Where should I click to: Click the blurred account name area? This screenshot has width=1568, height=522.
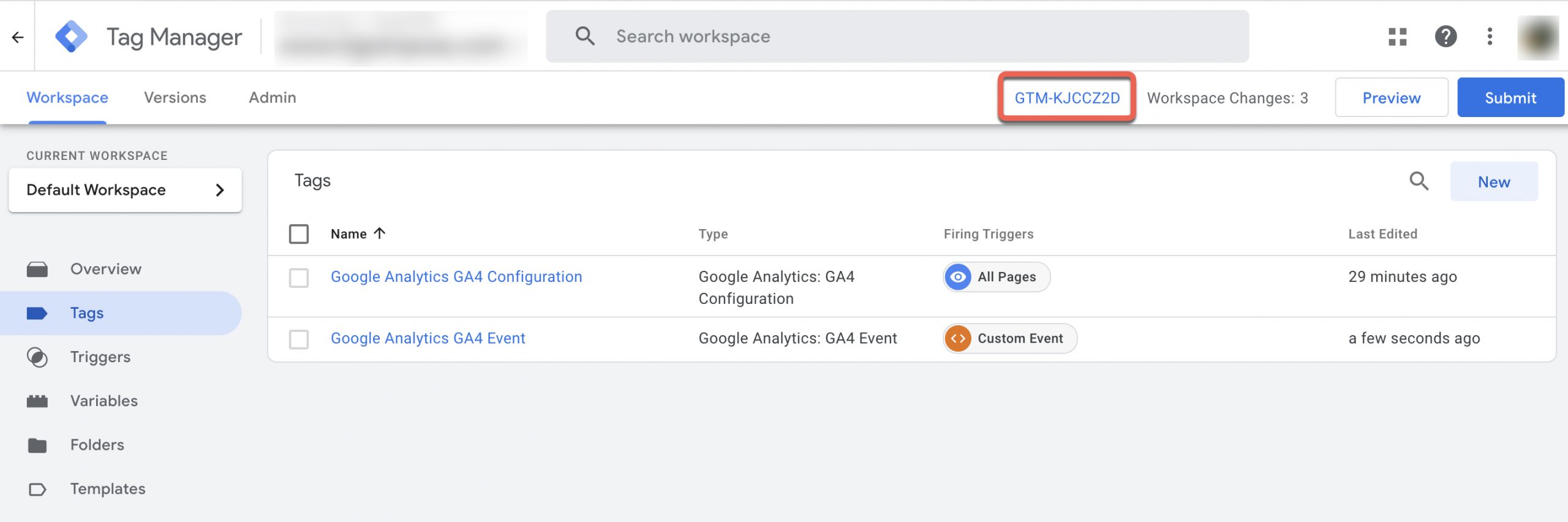[401, 38]
